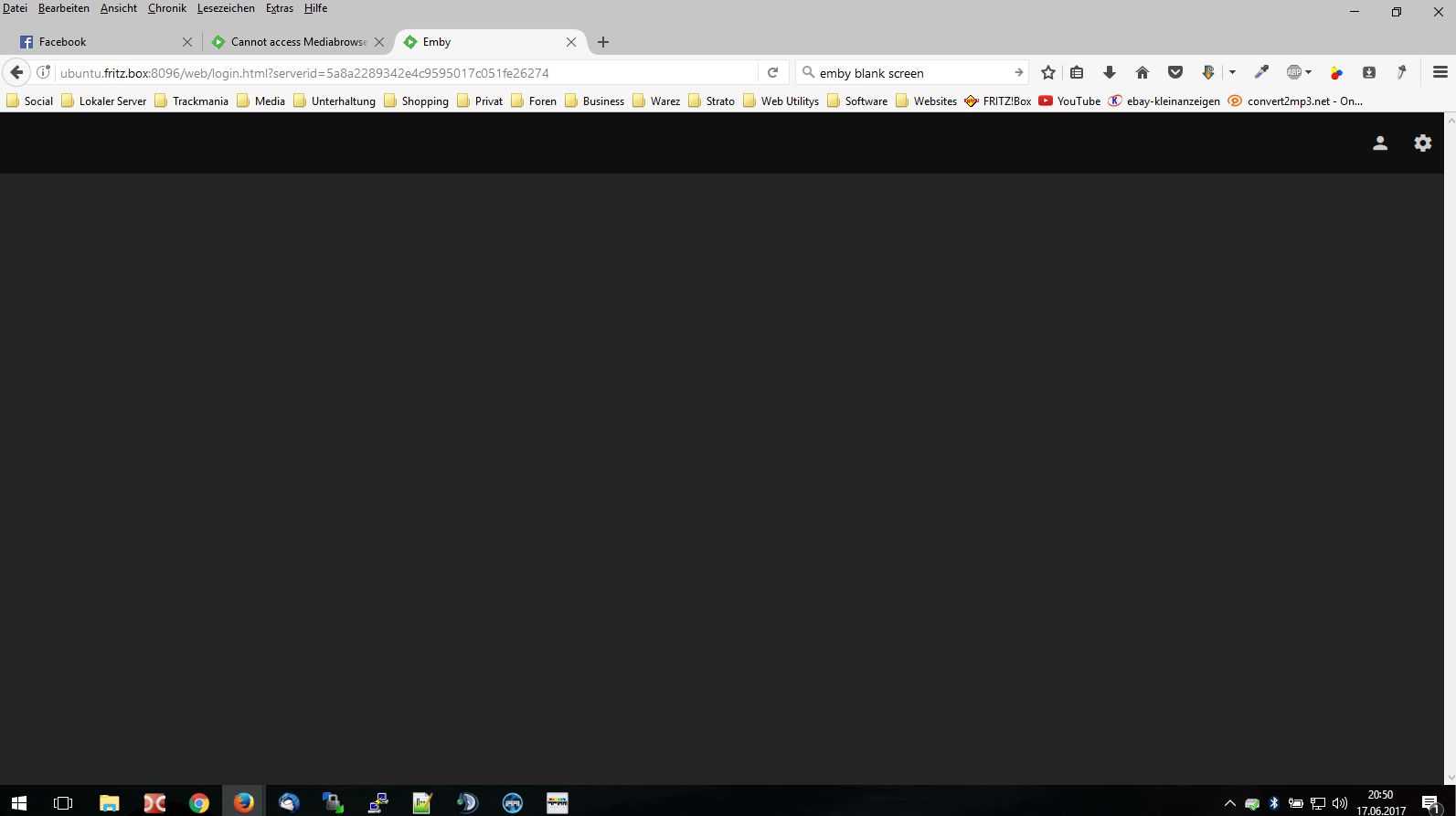Screen dimensions: 1456x816
Task: Open the Datei menu
Action: pyautogui.click(x=16, y=8)
